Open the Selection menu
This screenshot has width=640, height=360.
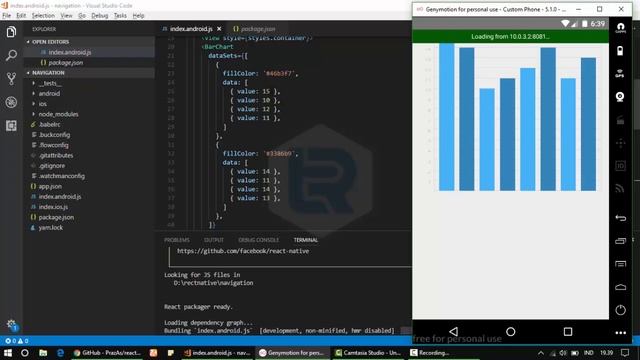coord(43,16)
